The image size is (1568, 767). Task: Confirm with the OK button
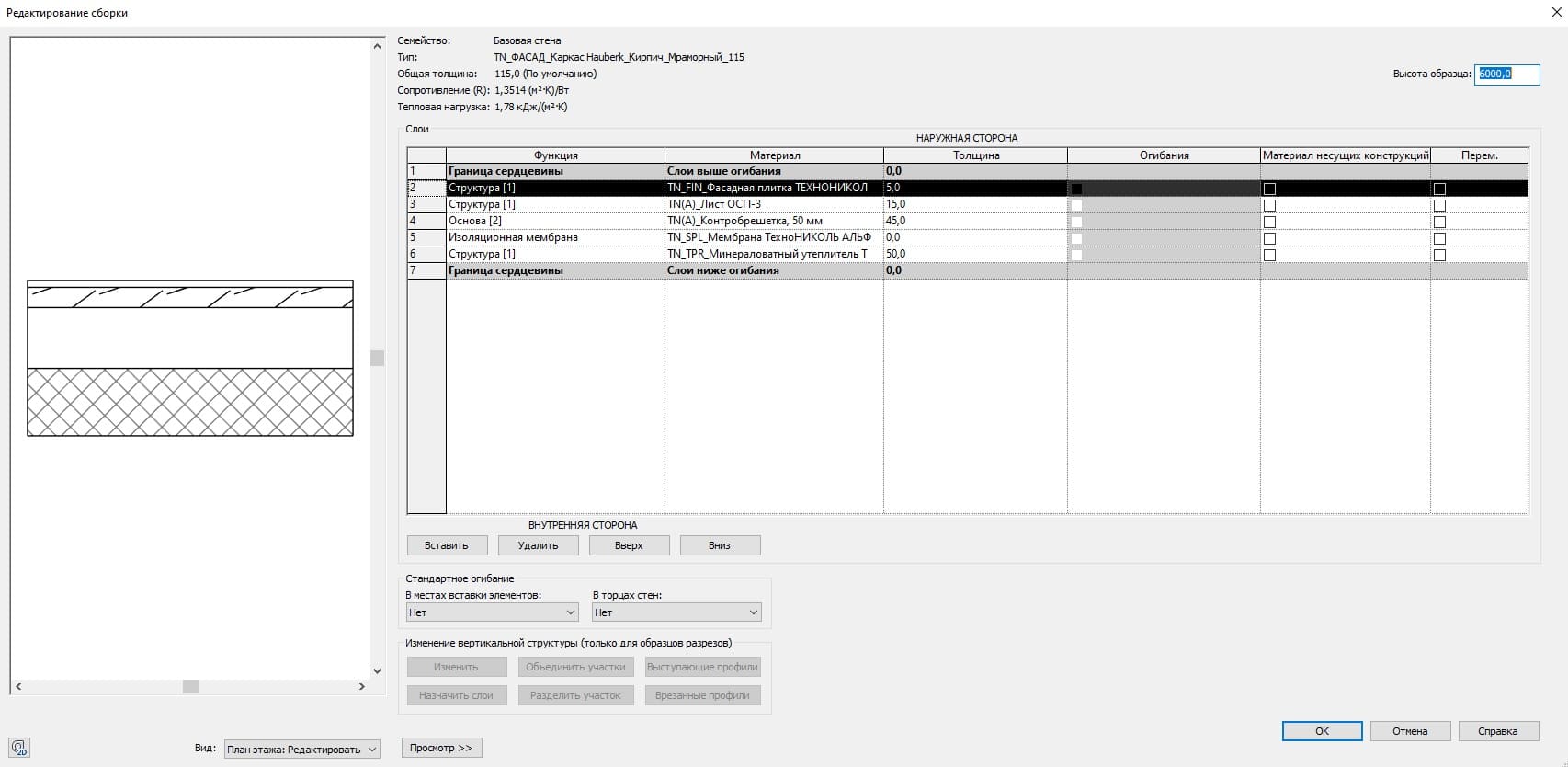pos(1322,731)
